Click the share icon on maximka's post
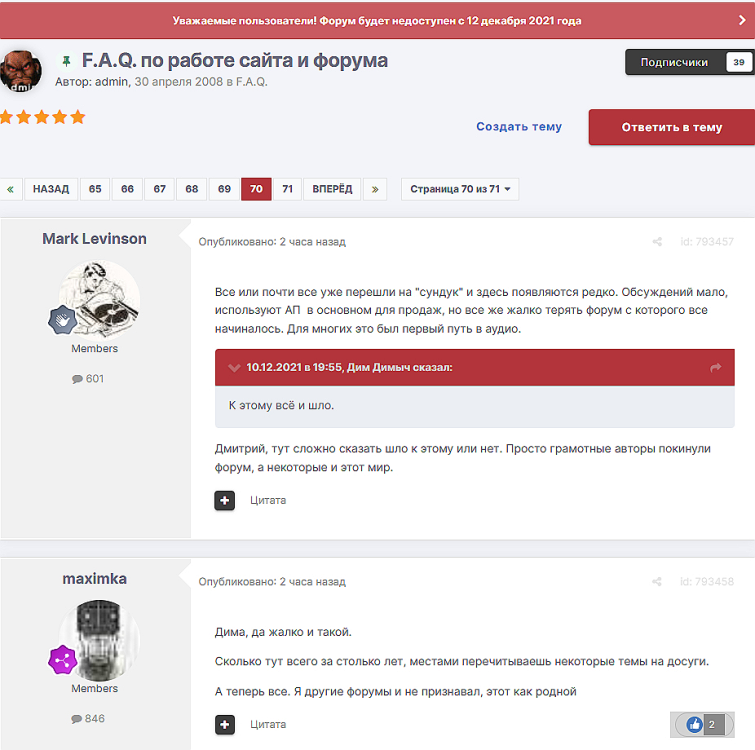The image size is (755, 750). 657,582
